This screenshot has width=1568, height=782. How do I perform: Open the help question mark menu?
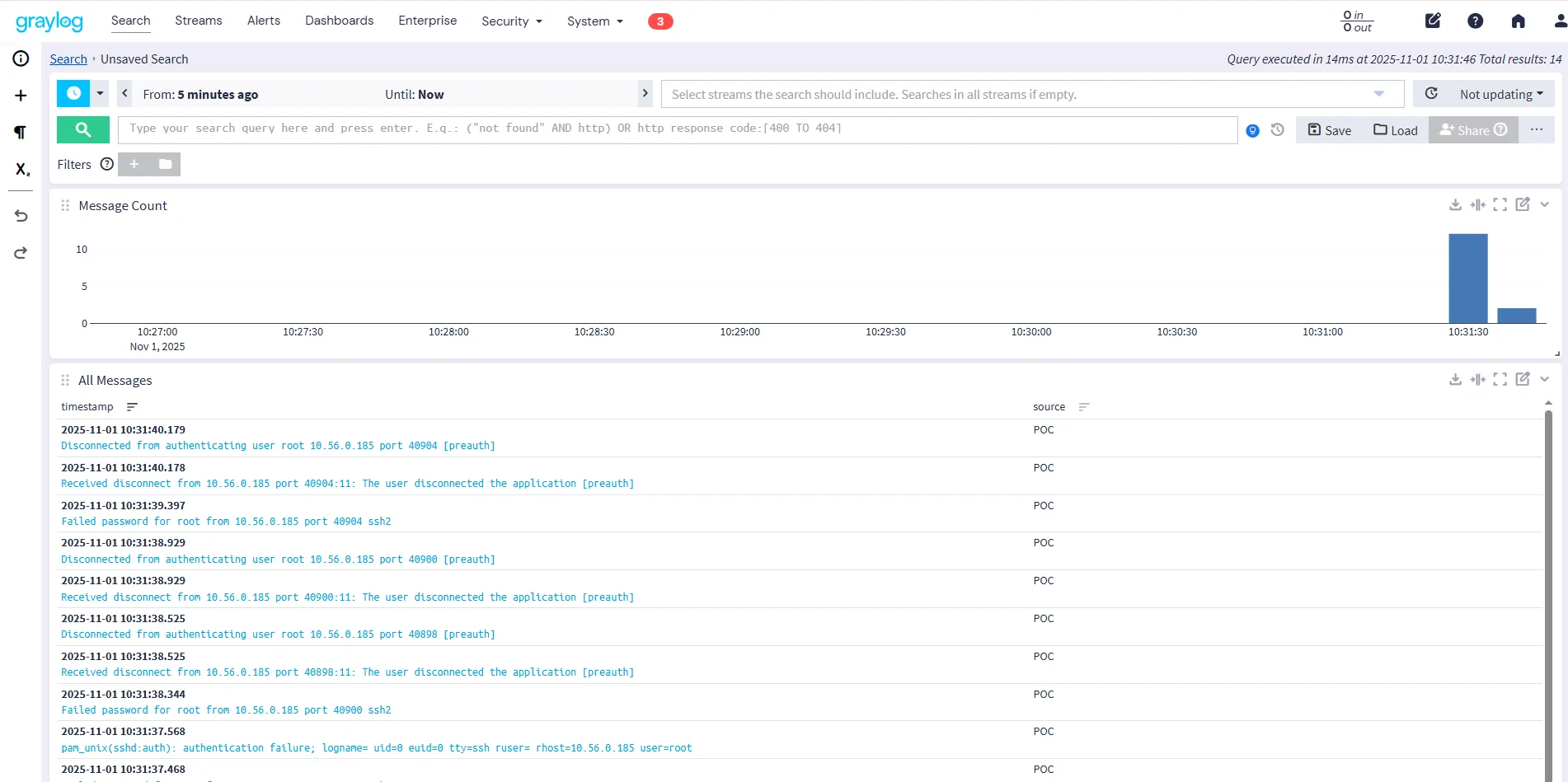coord(1476,21)
